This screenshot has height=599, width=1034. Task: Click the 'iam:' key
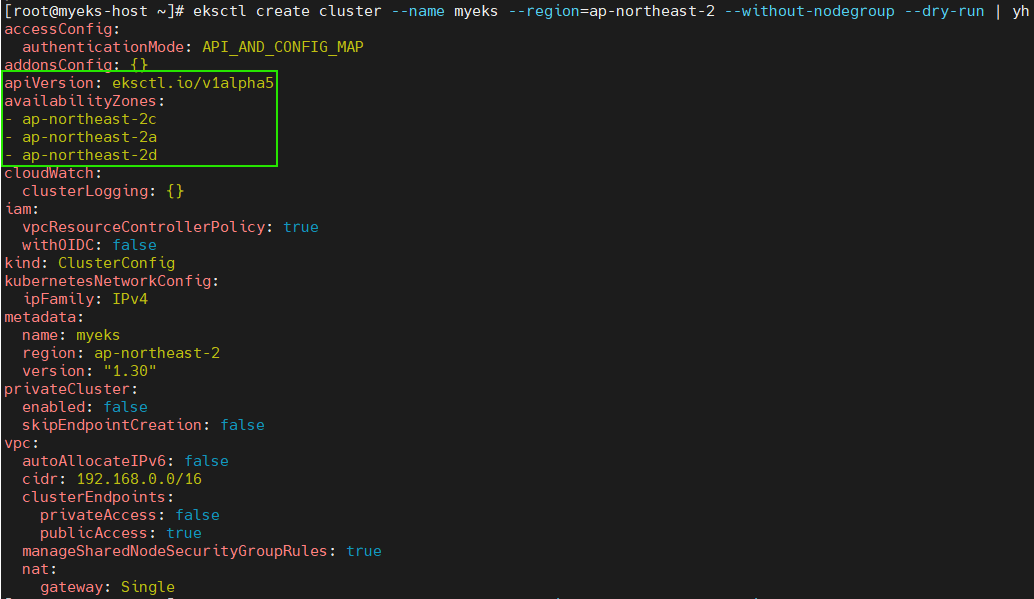(21, 209)
